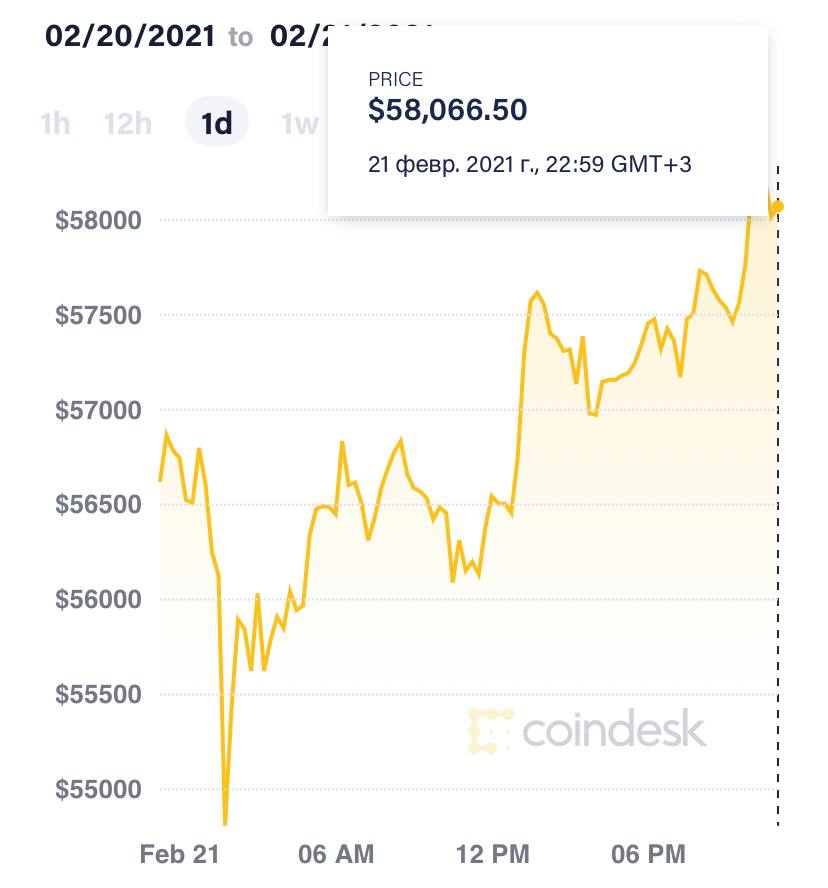
Task: Click the 06 AM x-axis label
Action: coord(337,854)
